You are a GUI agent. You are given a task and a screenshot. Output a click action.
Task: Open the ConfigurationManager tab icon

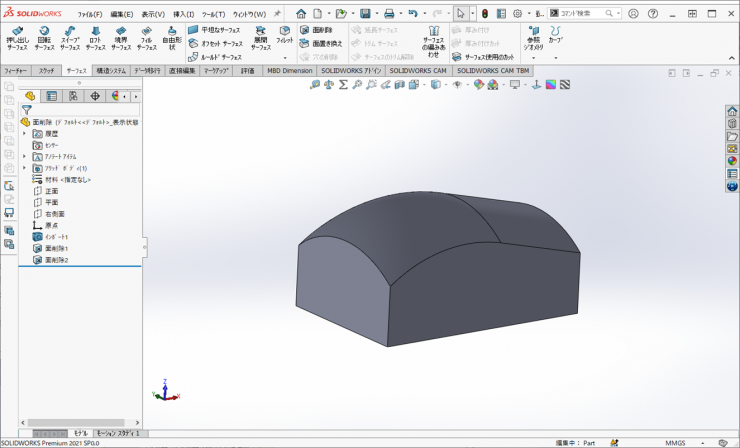(x=73, y=96)
